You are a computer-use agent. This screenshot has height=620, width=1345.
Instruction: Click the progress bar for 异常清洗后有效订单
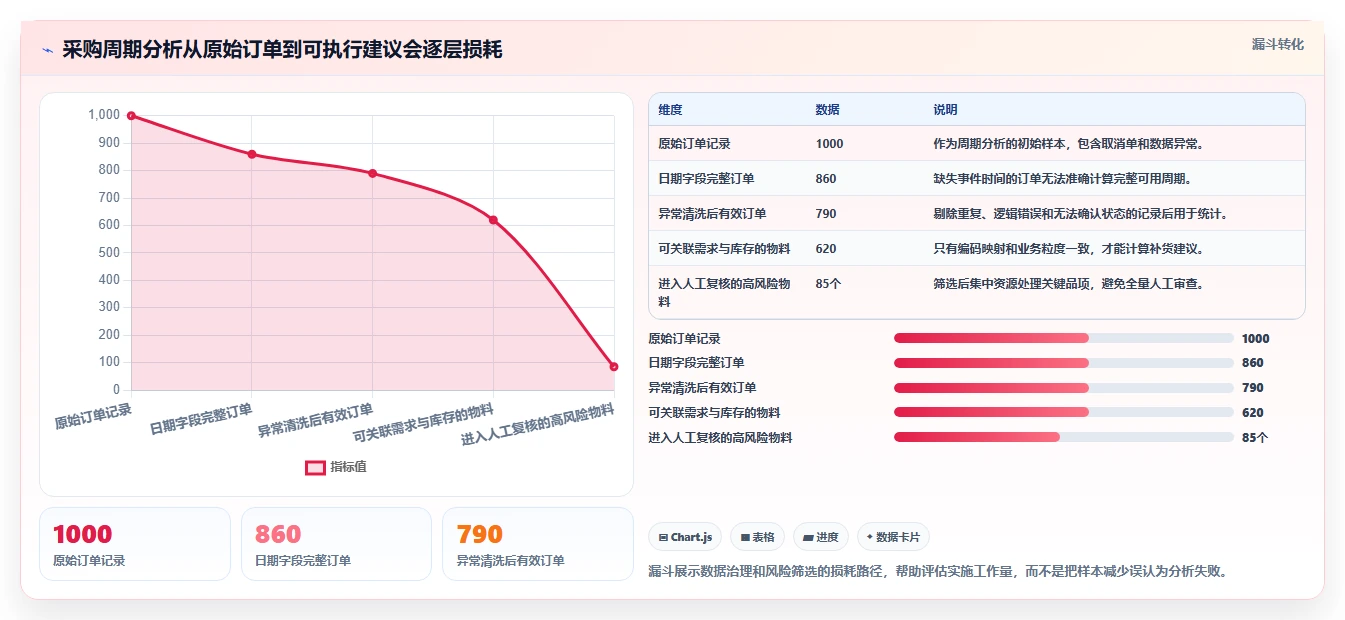(x=1064, y=388)
